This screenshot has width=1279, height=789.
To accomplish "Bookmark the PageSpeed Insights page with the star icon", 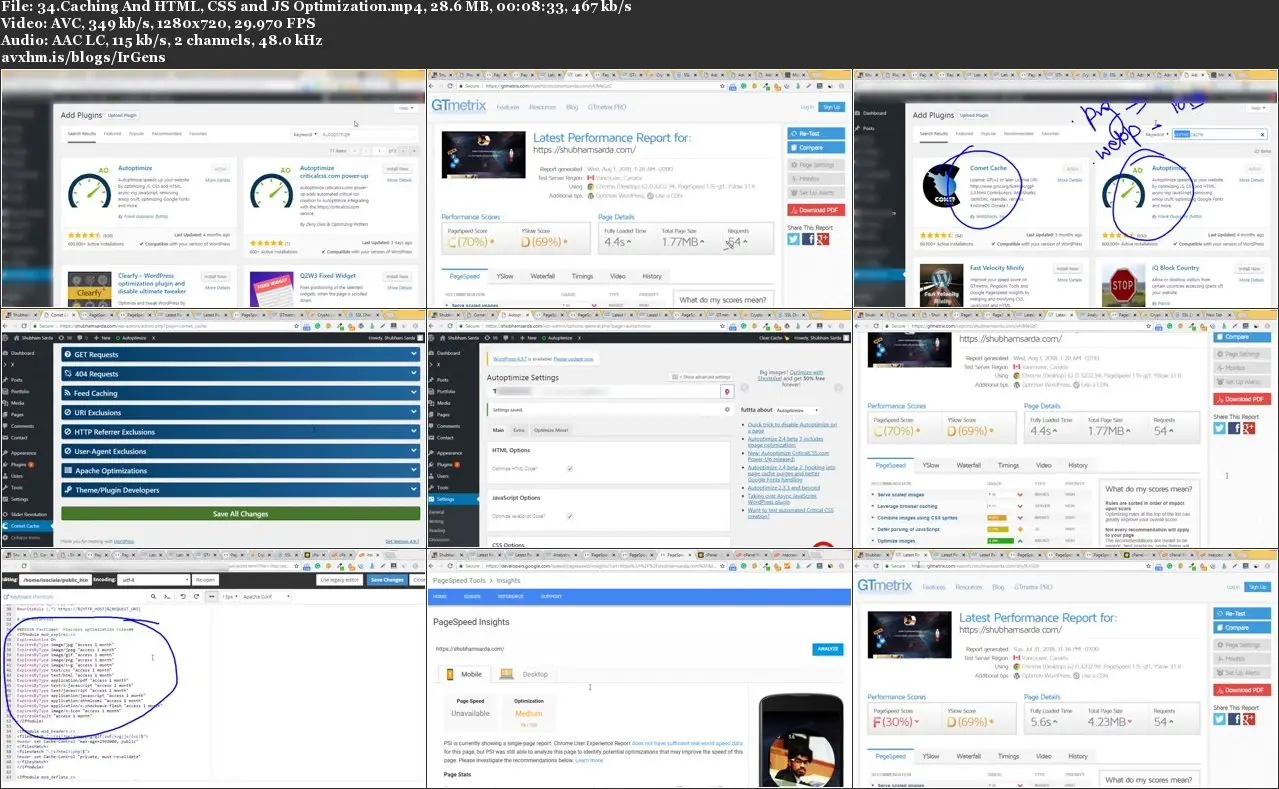I will pyautogui.click(x=724, y=565).
